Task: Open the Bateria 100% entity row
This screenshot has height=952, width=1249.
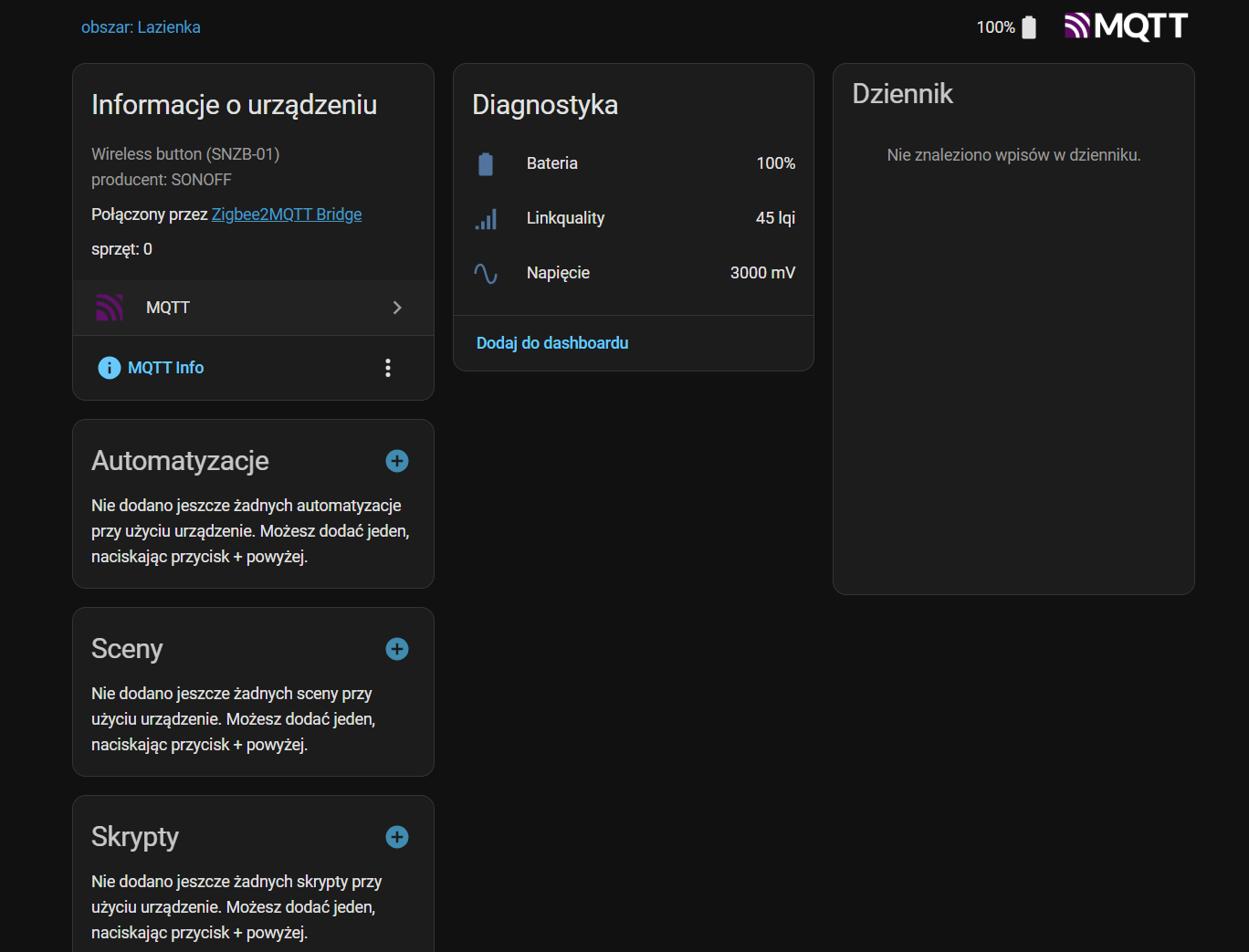Action: point(634,163)
